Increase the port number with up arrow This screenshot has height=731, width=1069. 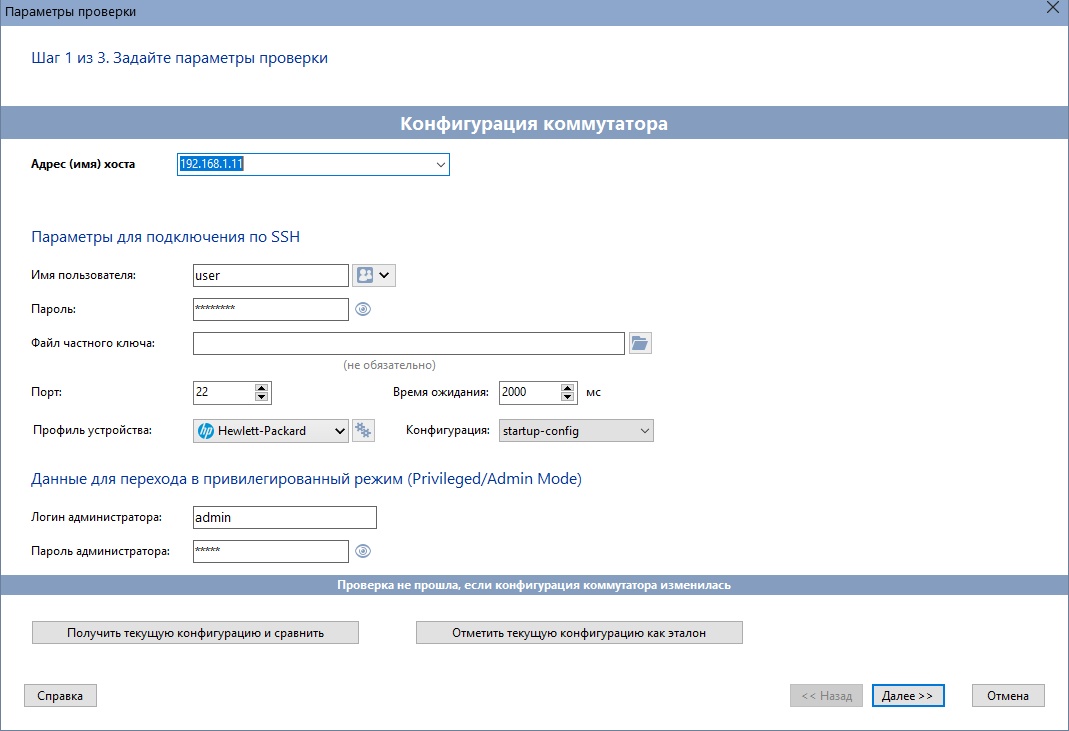point(262,388)
